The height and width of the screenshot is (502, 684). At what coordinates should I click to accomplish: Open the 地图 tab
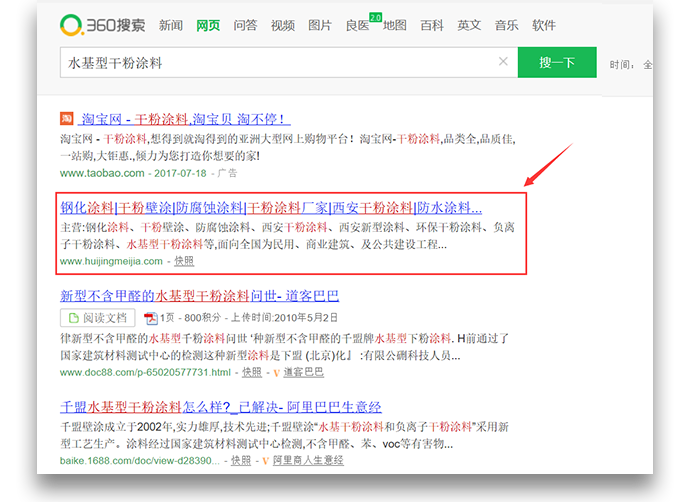[x=395, y=25]
